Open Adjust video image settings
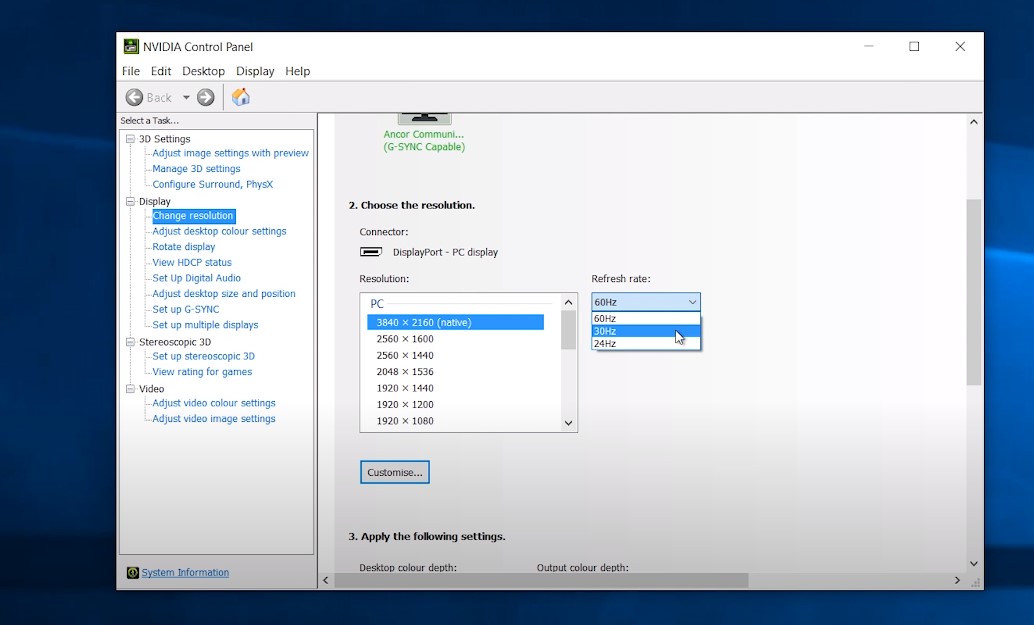 (x=214, y=419)
